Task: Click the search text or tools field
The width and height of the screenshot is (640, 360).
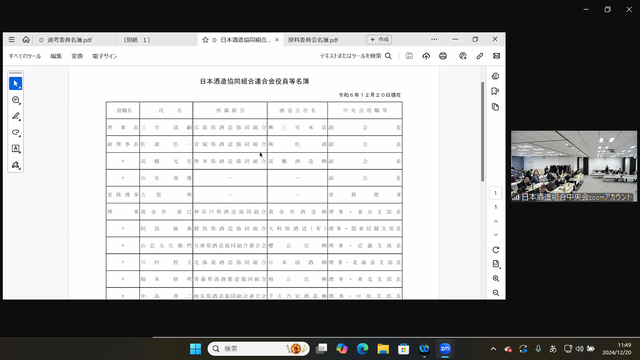Action: pyautogui.click(x=356, y=56)
